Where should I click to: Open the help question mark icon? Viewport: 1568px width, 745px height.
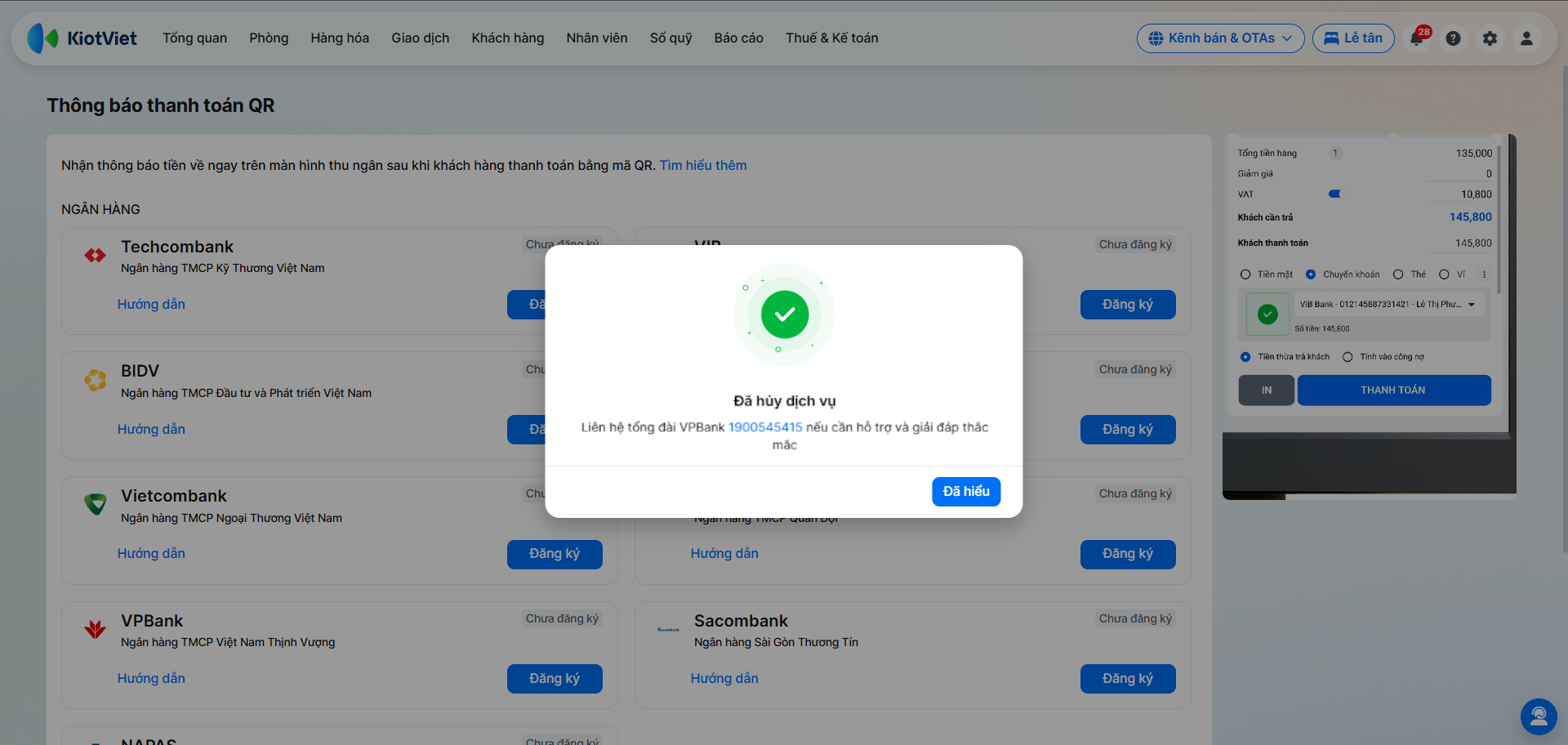coord(1453,38)
